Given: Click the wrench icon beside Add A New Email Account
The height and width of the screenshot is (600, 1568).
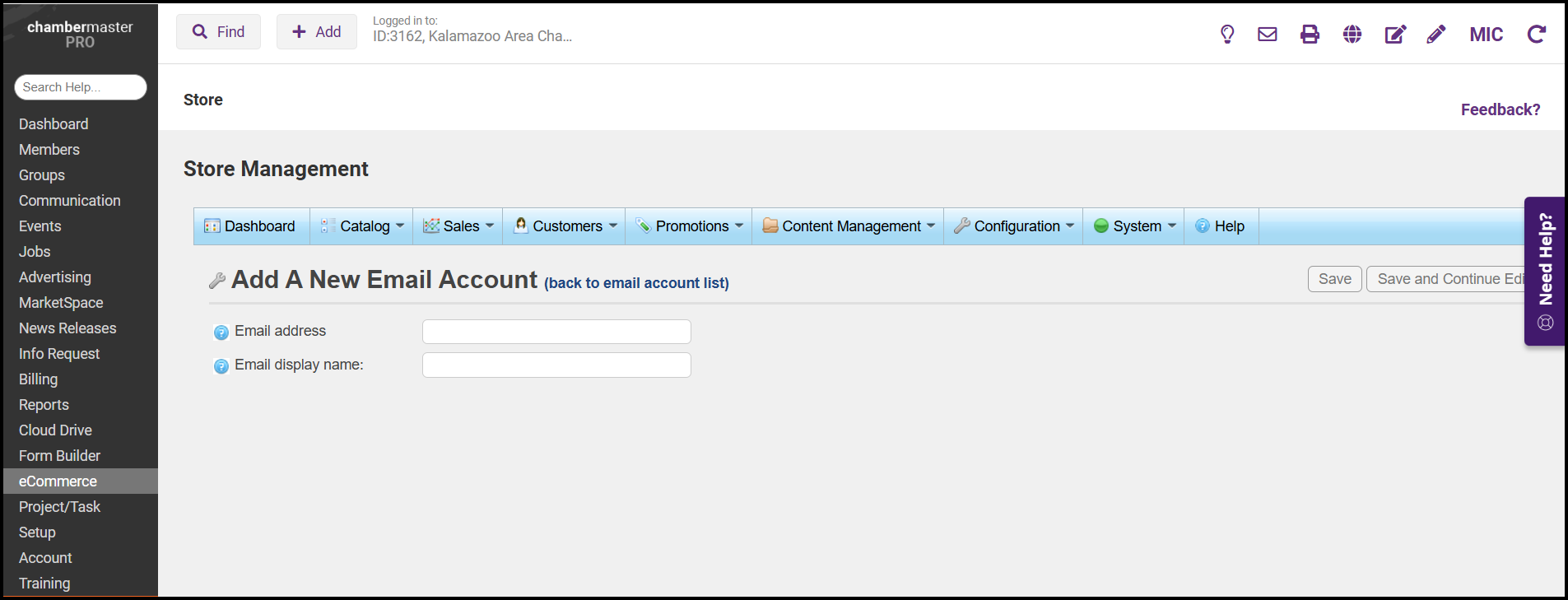Looking at the screenshot, I should point(217,281).
